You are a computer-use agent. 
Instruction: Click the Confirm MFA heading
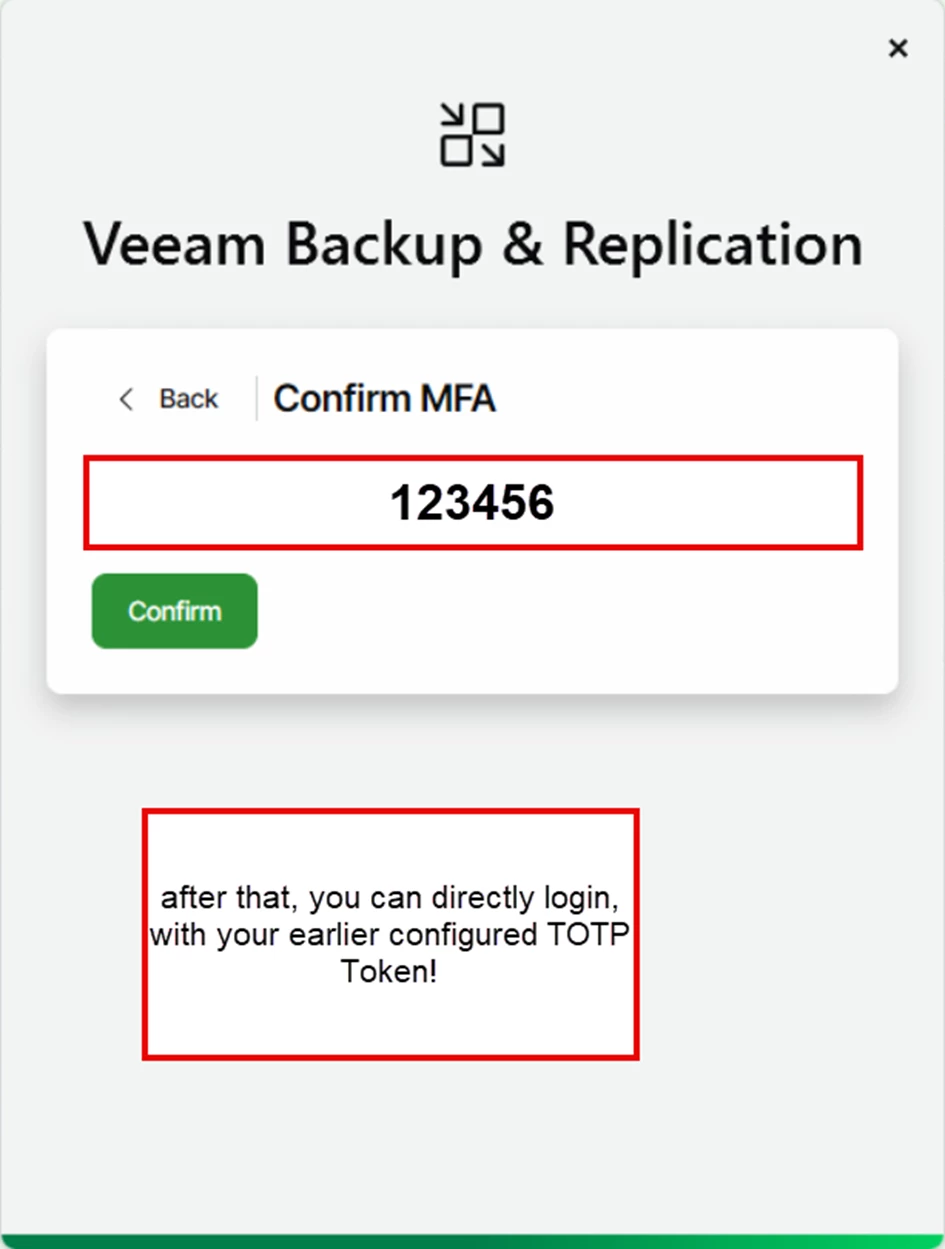[x=384, y=399]
